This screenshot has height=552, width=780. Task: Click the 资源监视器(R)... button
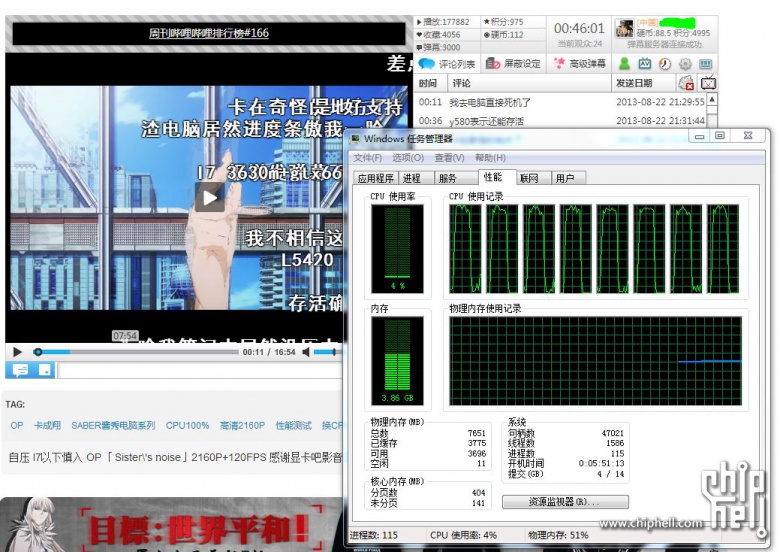(565, 502)
